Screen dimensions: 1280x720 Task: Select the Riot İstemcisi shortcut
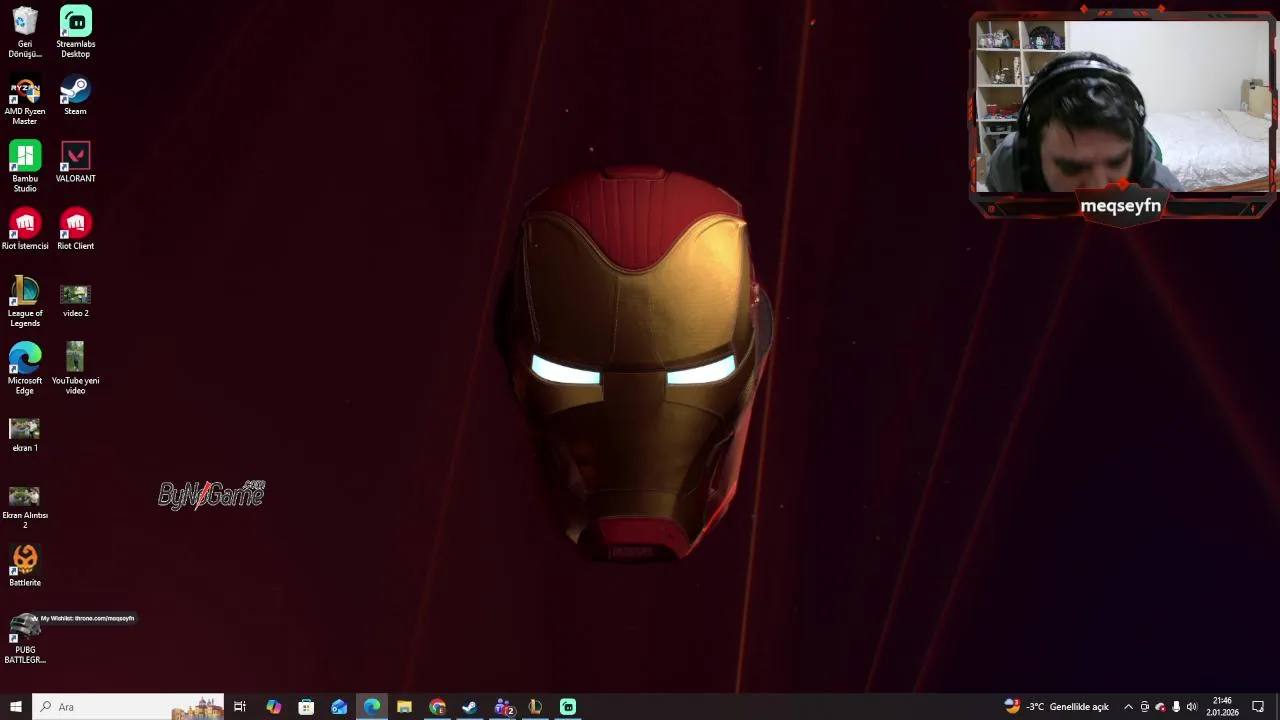click(x=25, y=229)
